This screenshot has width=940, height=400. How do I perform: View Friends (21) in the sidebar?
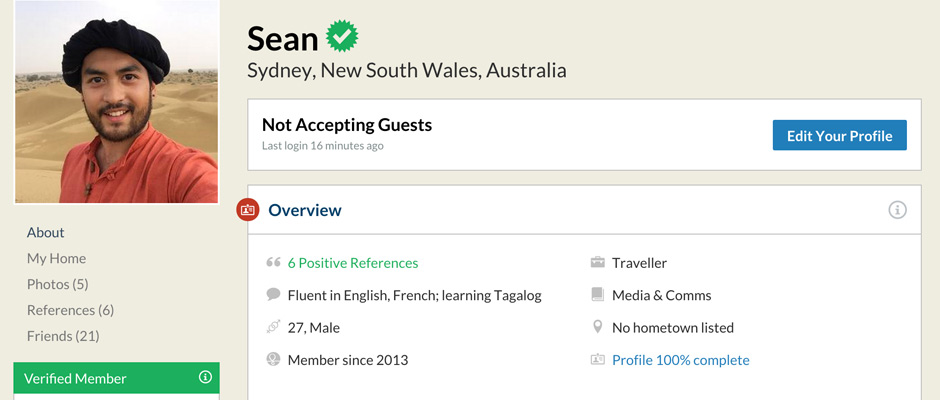(x=63, y=336)
